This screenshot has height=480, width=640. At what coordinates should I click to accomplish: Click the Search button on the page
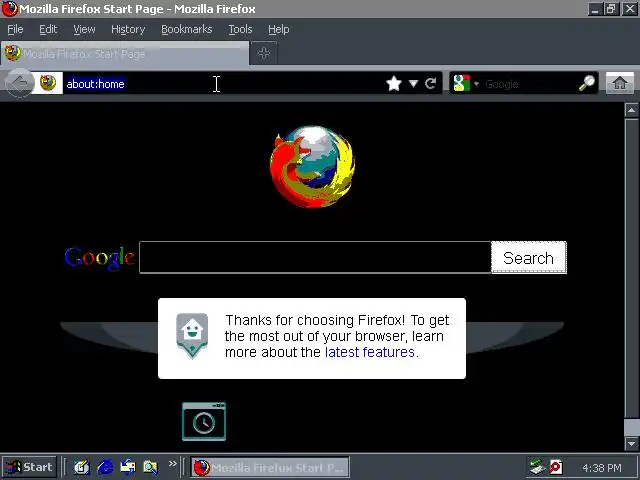click(x=529, y=258)
